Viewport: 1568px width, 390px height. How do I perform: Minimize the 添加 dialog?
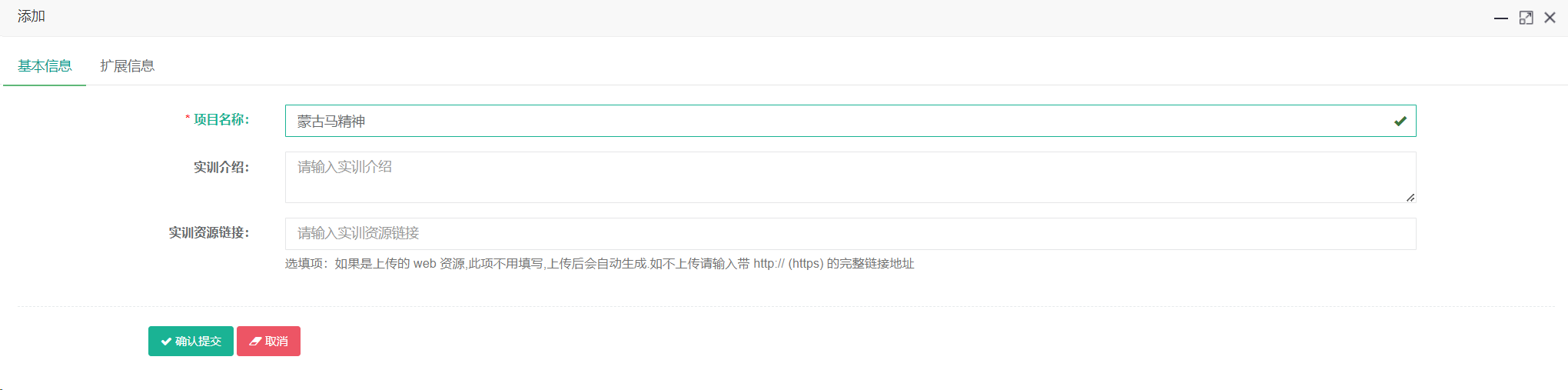tap(1500, 18)
